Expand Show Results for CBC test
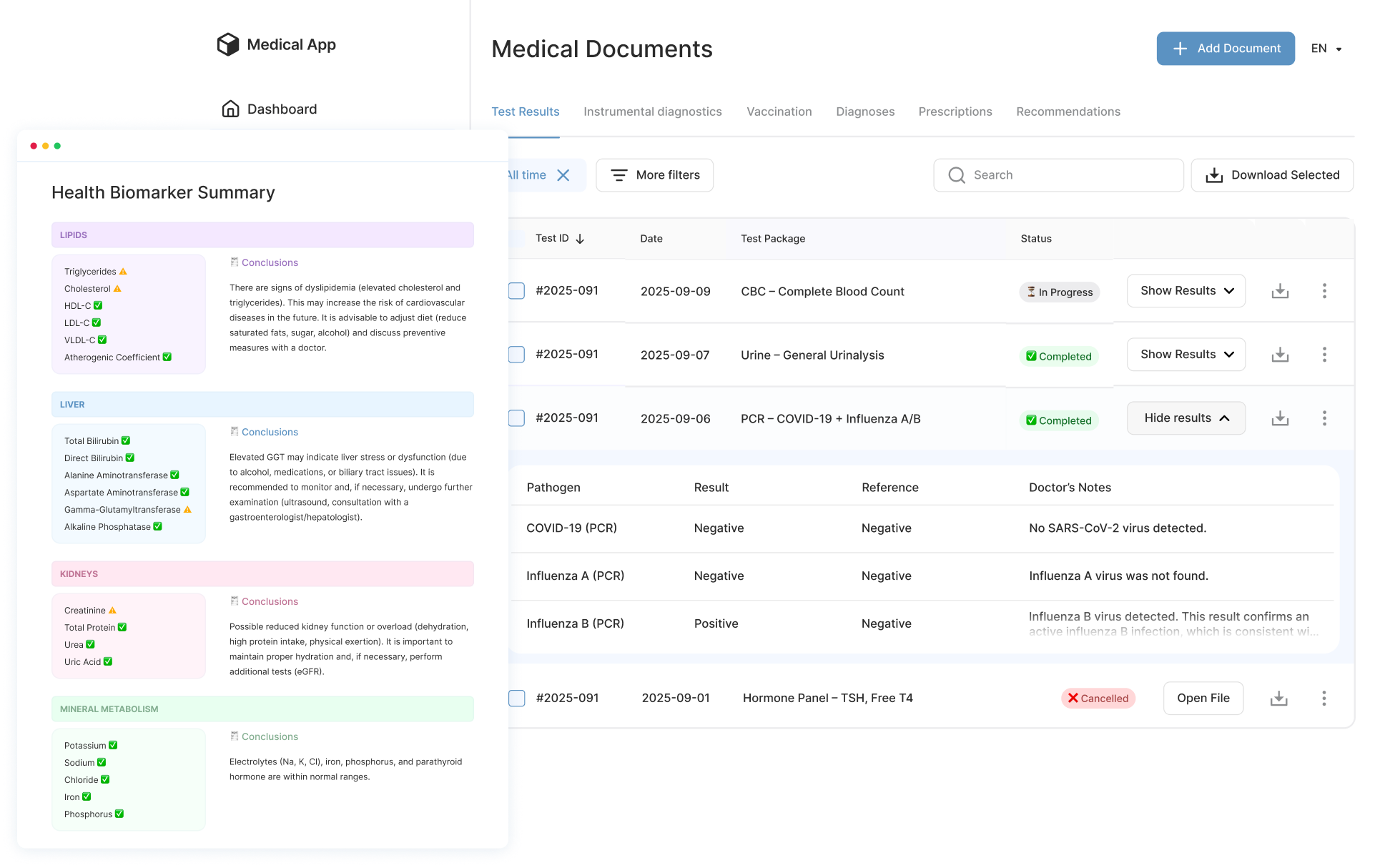Screen dimensions: 1390x868 [1186, 291]
